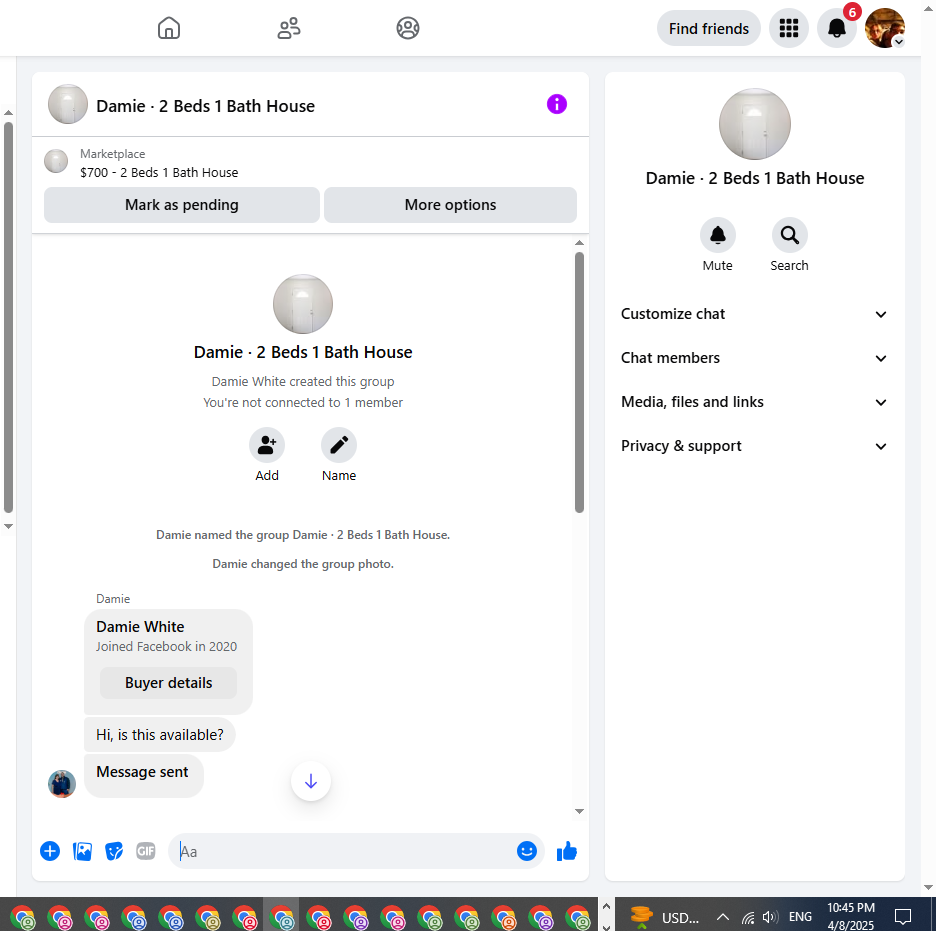Click the purple conversation information icon
Viewport: 936px width, 931px height.
point(556,104)
